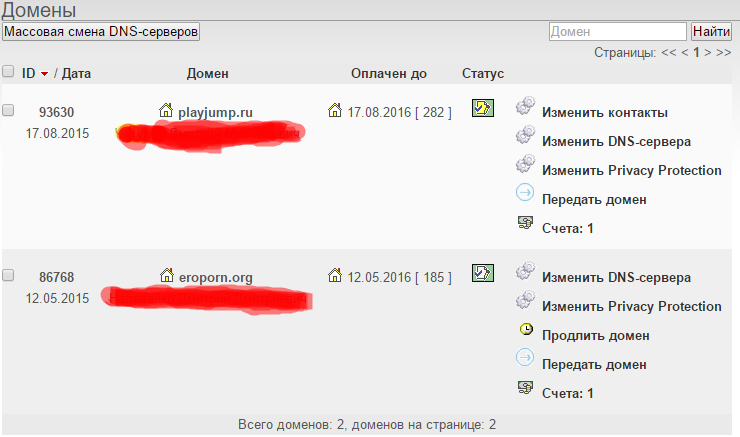This screenshot has height=437, width=740.
Task: Click the house icon beside playjump.ru
Action: [x=166, y=110]
